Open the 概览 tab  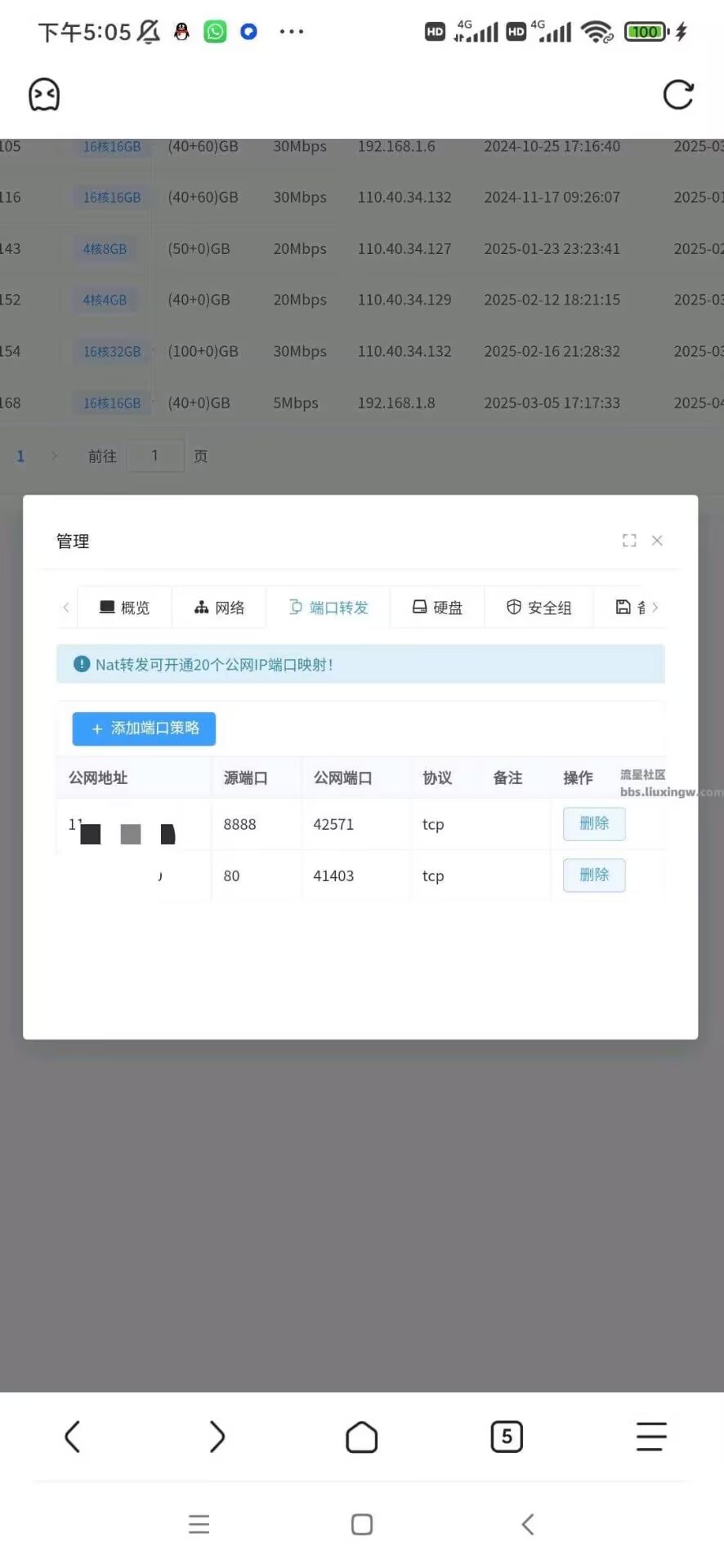(x=124, y=608)
